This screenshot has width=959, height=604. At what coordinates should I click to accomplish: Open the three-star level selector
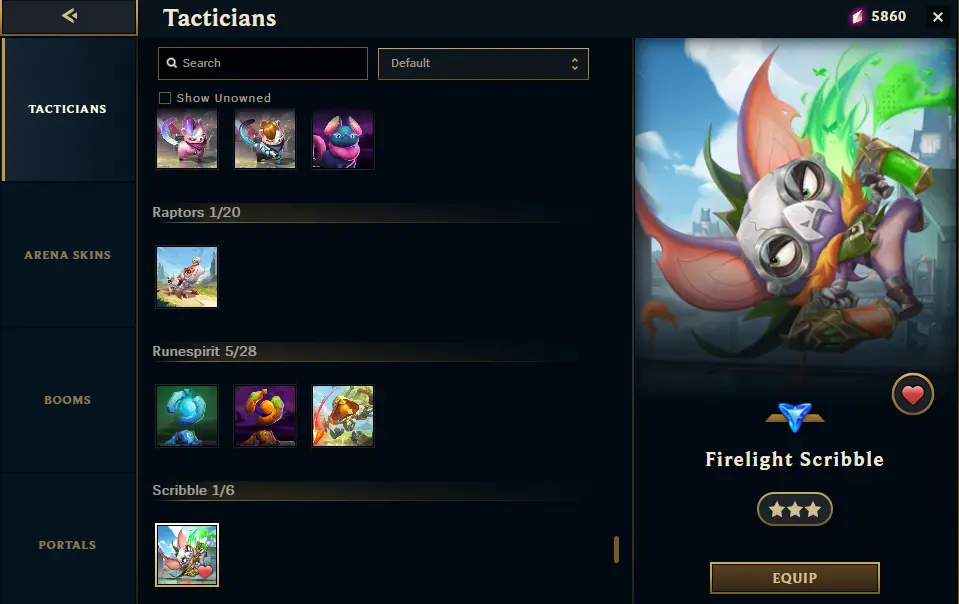pyautogui.click(x=794, y=509)
